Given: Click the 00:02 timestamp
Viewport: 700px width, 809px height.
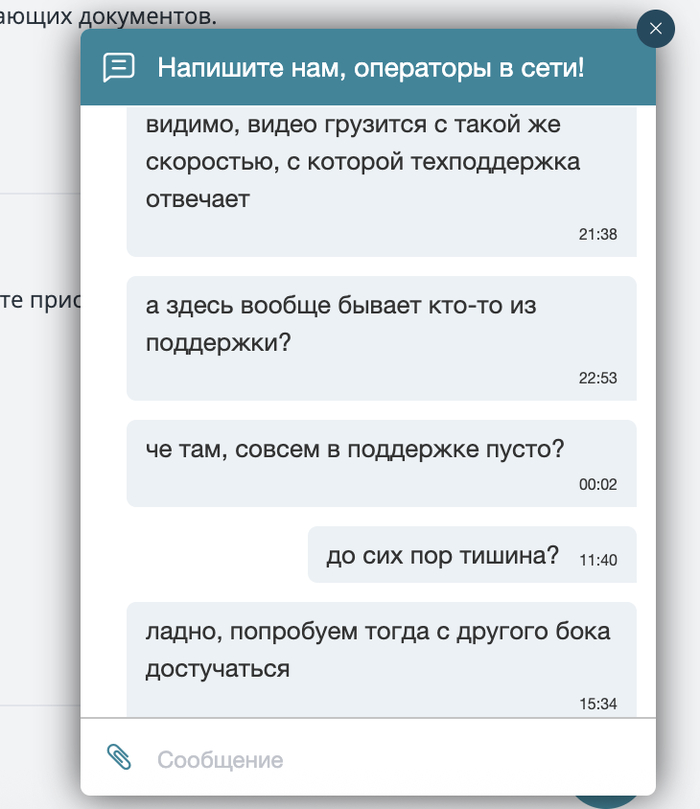Looking at the screenshot, I should 598,485.
